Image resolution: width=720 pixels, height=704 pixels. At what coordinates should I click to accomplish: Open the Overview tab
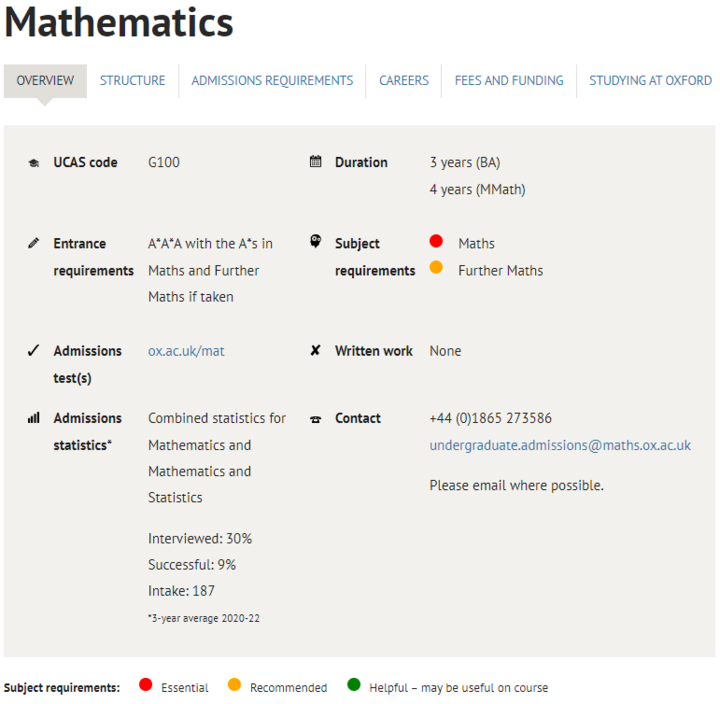coord(45,81)
